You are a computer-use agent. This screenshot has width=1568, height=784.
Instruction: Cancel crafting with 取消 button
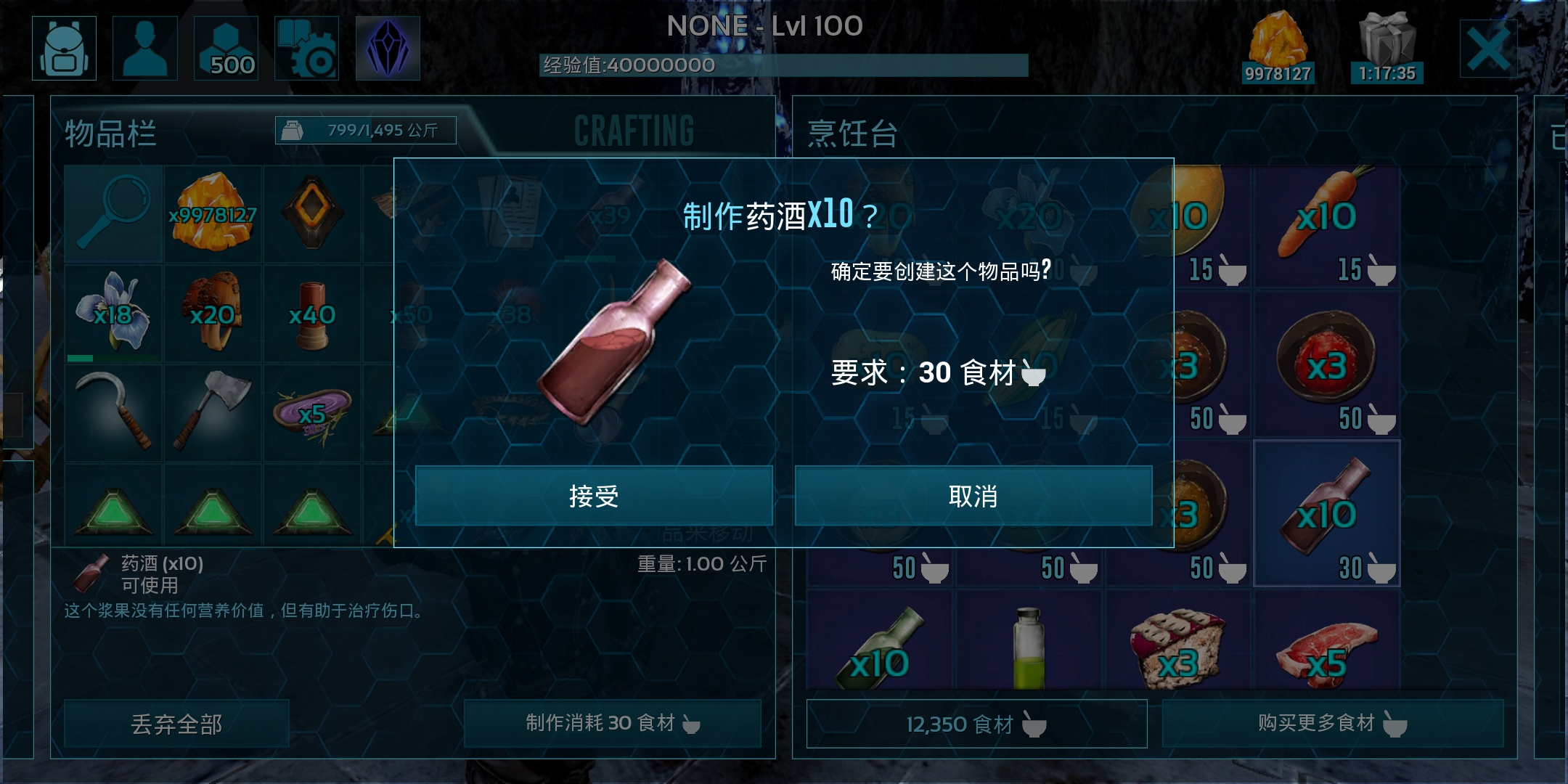[x=973, y=496]
